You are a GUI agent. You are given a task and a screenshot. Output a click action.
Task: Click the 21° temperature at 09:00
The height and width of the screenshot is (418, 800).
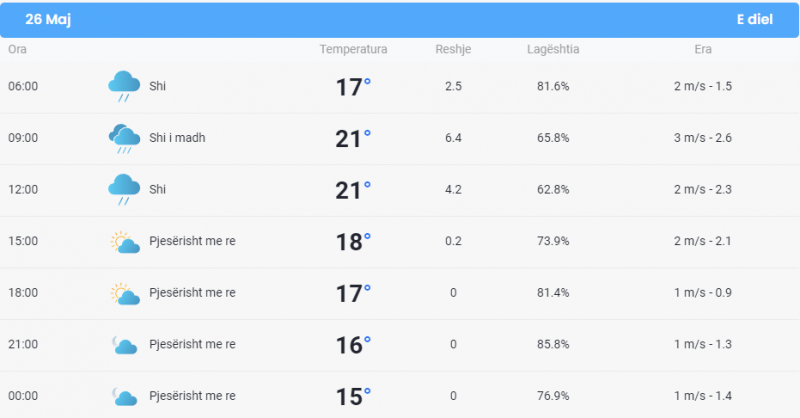click(x=353, y=139)
